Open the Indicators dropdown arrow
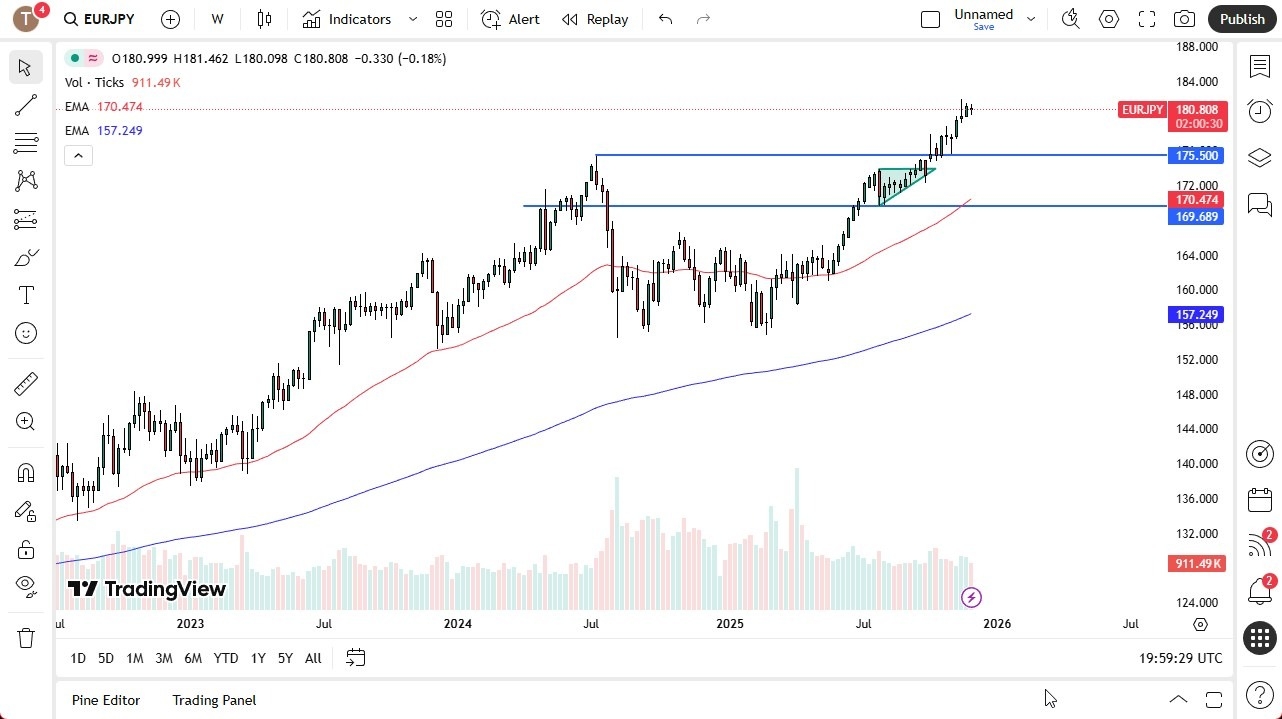 (412, 19)
